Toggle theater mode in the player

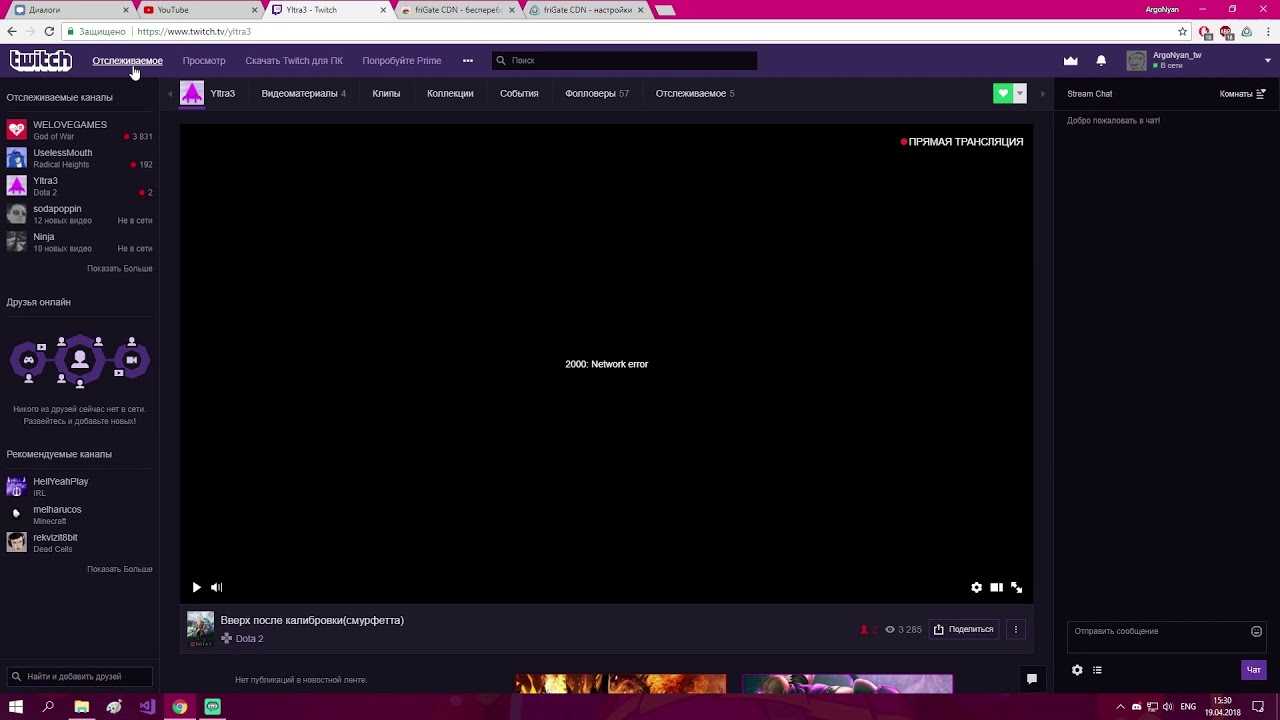coord(996,588)
